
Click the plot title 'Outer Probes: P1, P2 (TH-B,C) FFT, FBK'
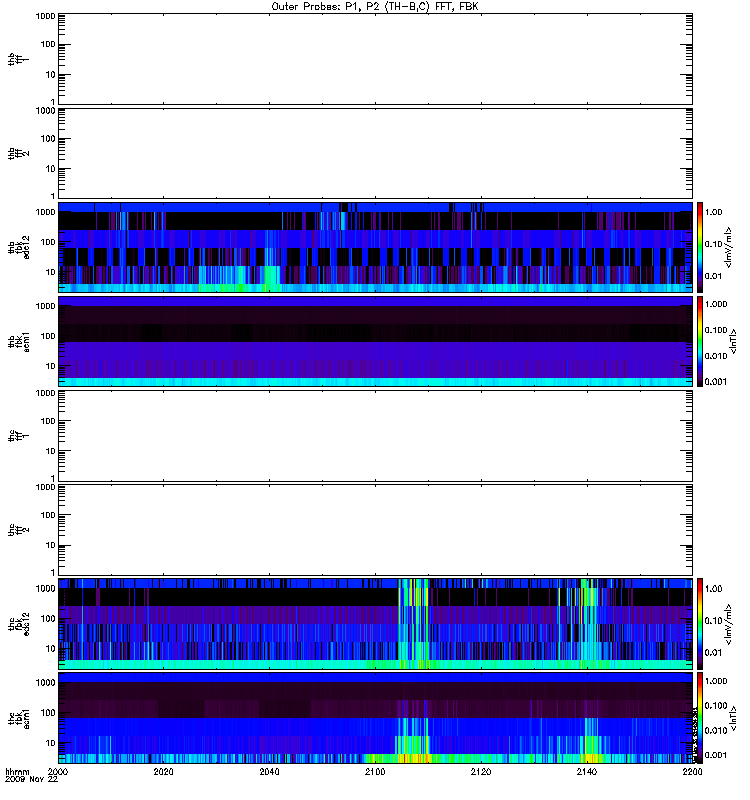tap(375, 7)
